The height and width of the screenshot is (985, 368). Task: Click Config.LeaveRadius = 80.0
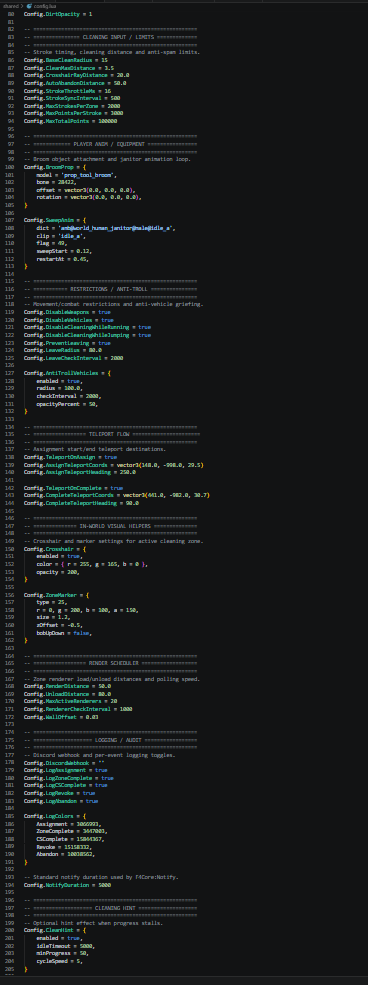[63, 350]
